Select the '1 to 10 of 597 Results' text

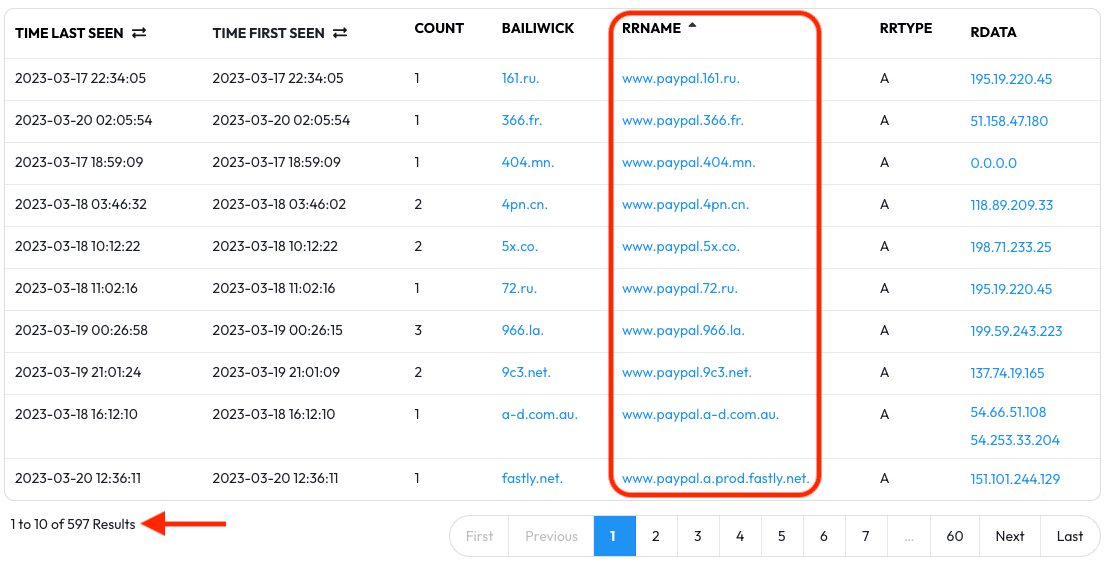tap(73, 524)
